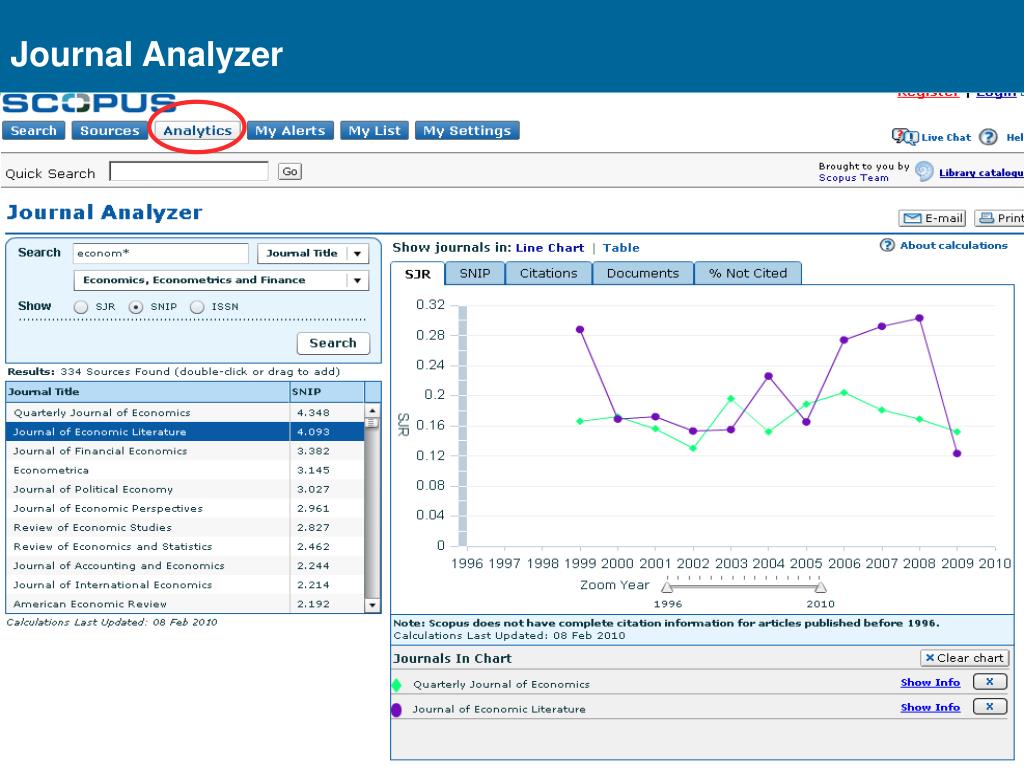Viewport: 1024px width, 768px height.
Task: Open the Citations tab
Action: pyautogui.click(x=549, y=274)
